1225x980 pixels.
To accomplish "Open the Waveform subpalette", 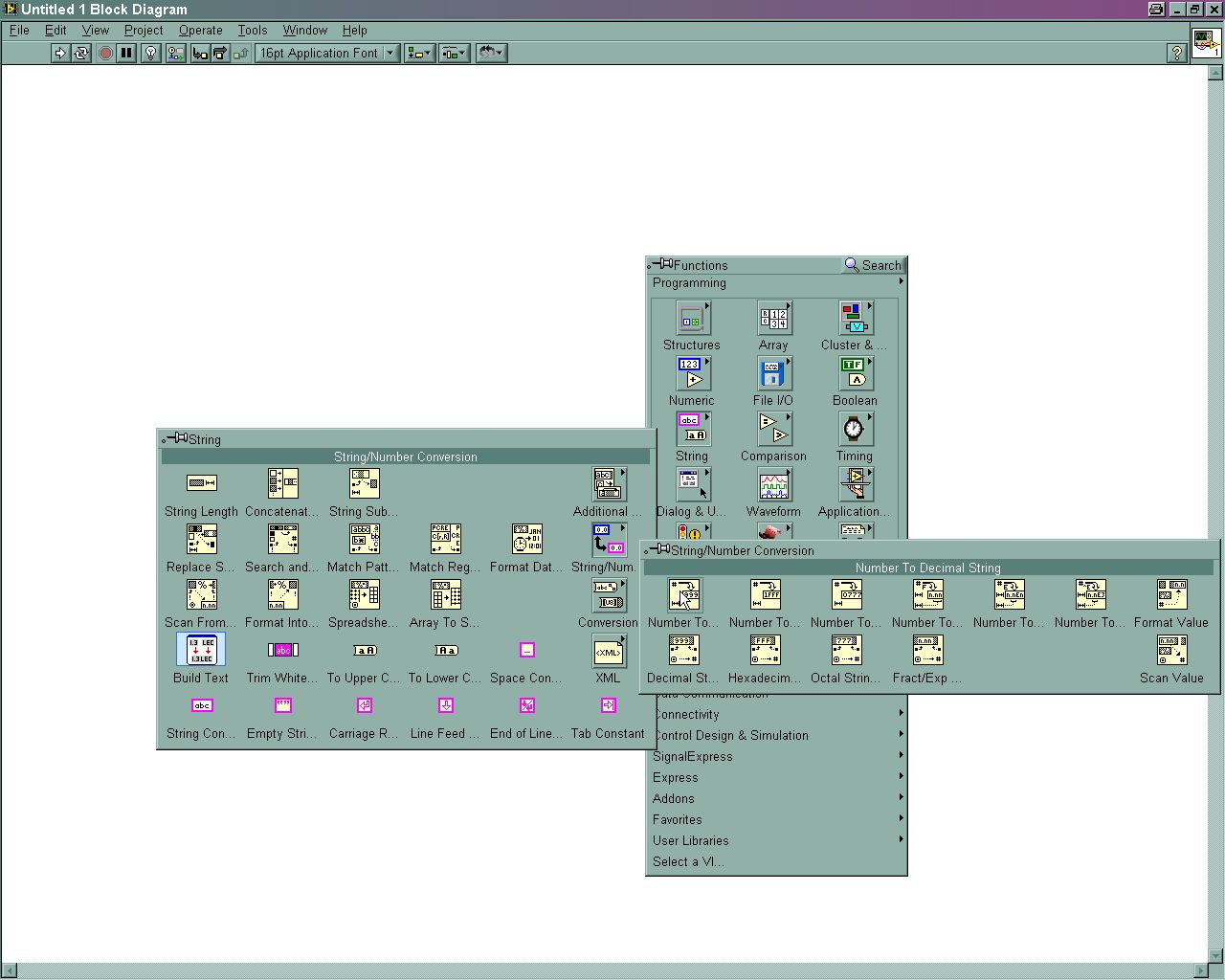I will (x=773, y=486).
